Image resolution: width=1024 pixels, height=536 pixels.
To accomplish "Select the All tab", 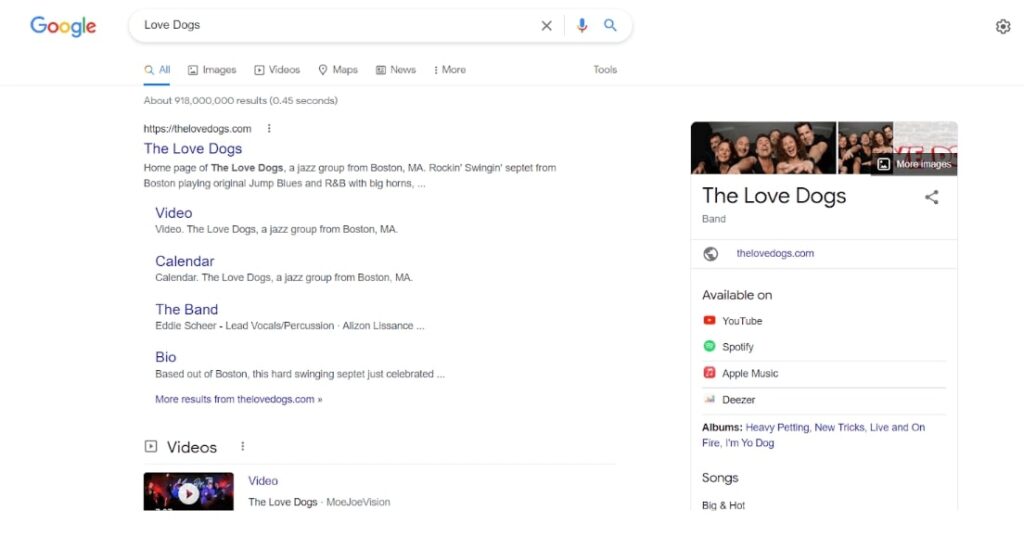I will [157, 70].
